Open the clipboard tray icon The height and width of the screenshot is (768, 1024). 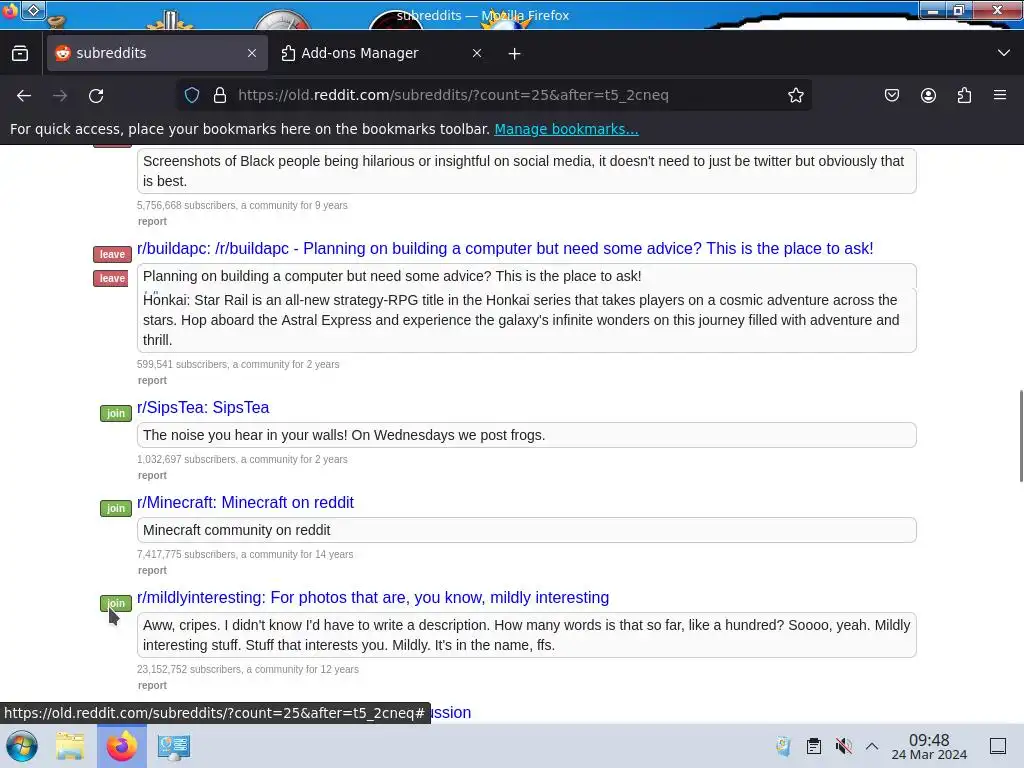point(813,746)
